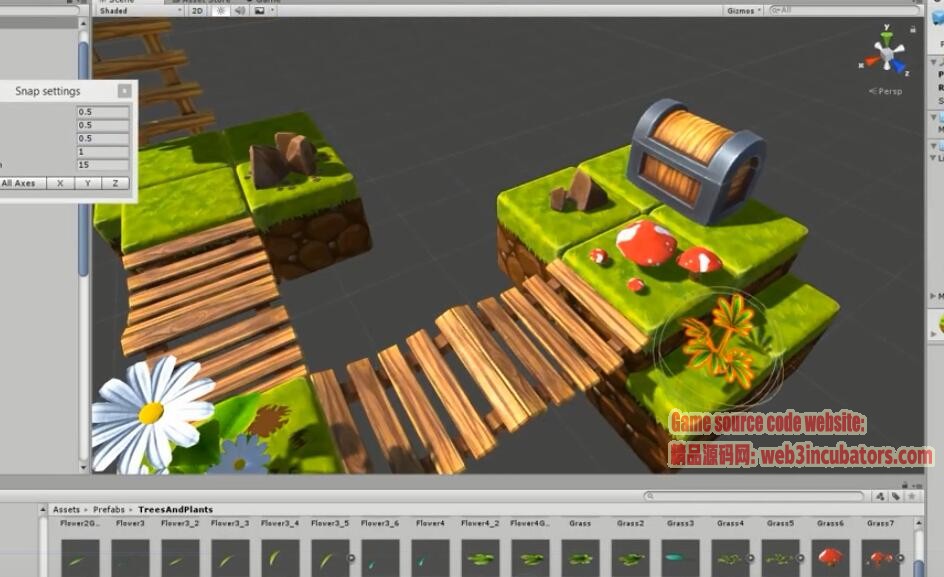Select orange highlighted plant in scene
944x577 pixels.
tap(721, 340)
